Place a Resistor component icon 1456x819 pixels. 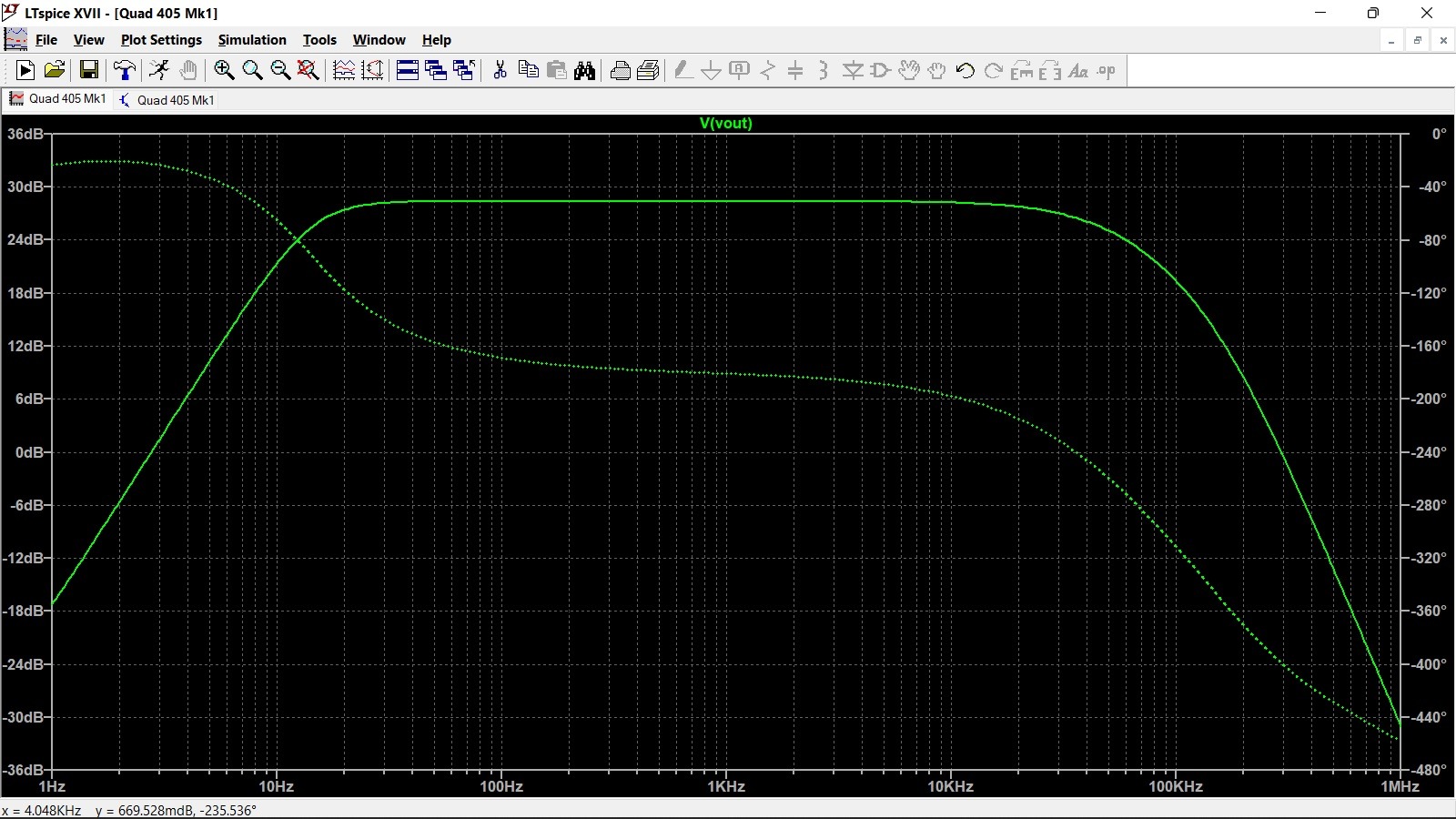pyautogui.click(x=768, y=70)
